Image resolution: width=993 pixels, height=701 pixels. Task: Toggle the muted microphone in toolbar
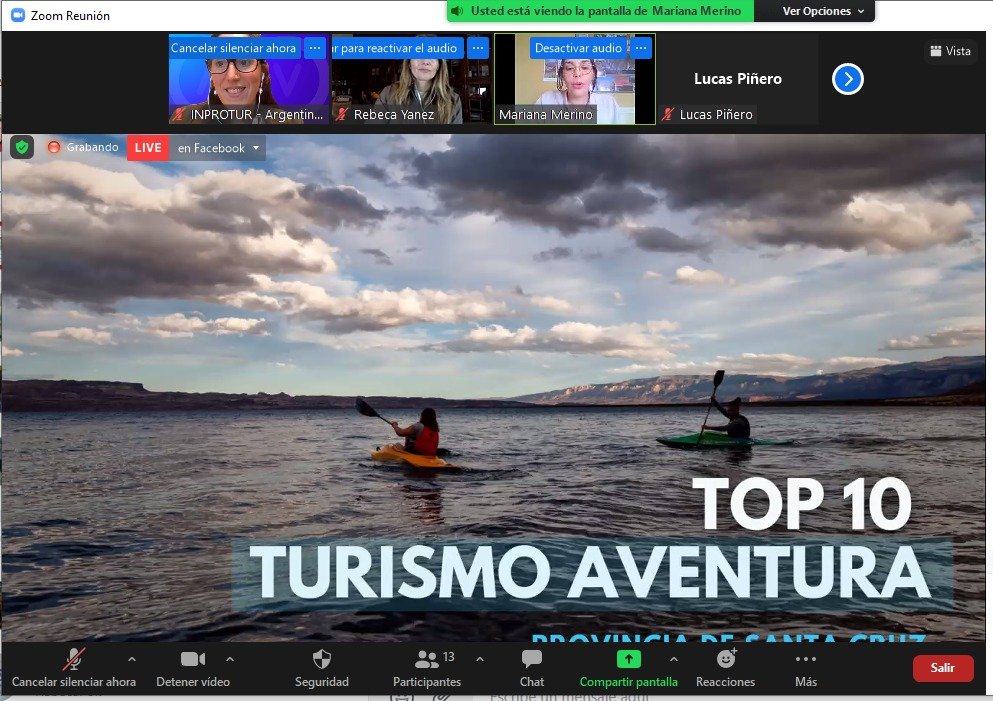[73, 659]
